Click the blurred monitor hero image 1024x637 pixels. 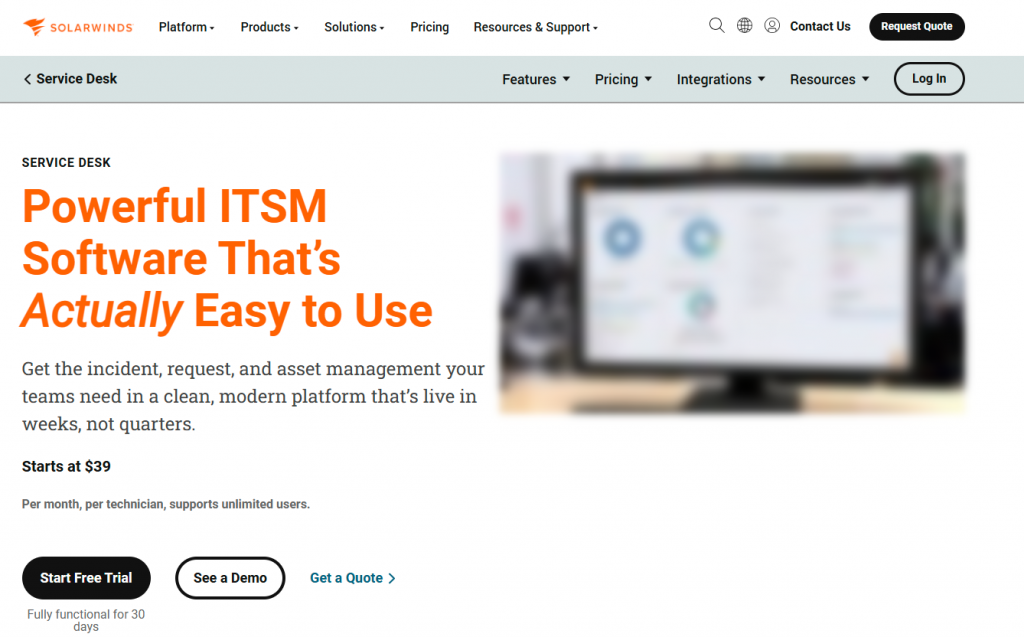pos(732,283)
